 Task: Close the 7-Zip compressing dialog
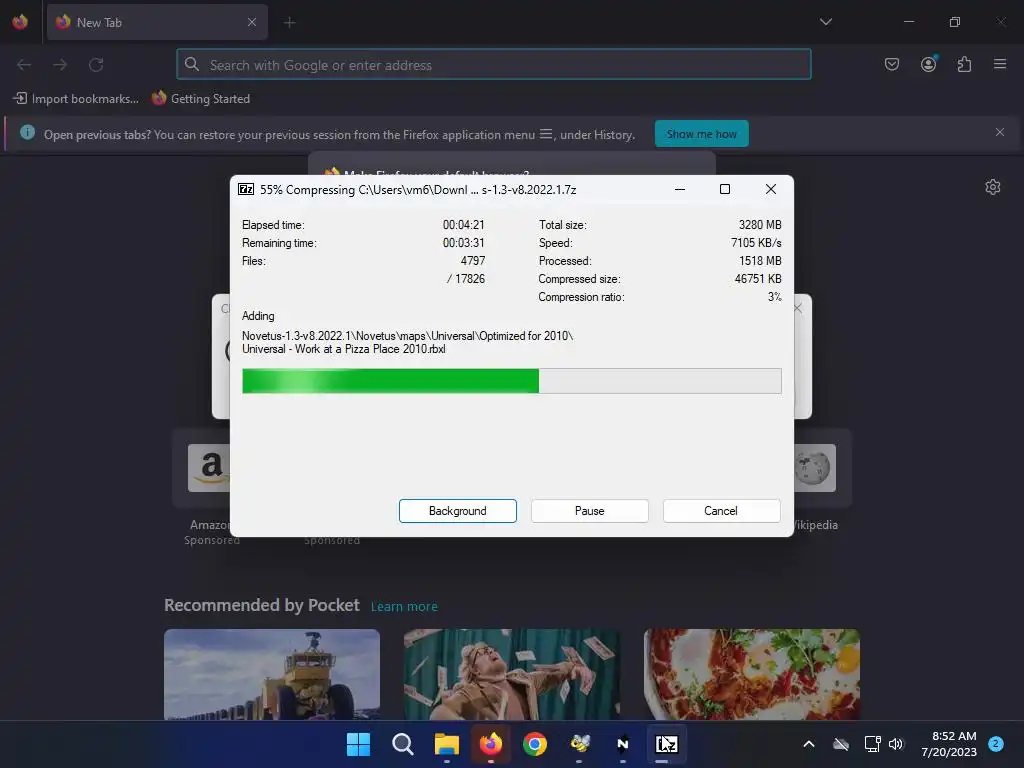click(x=771, y=189)
